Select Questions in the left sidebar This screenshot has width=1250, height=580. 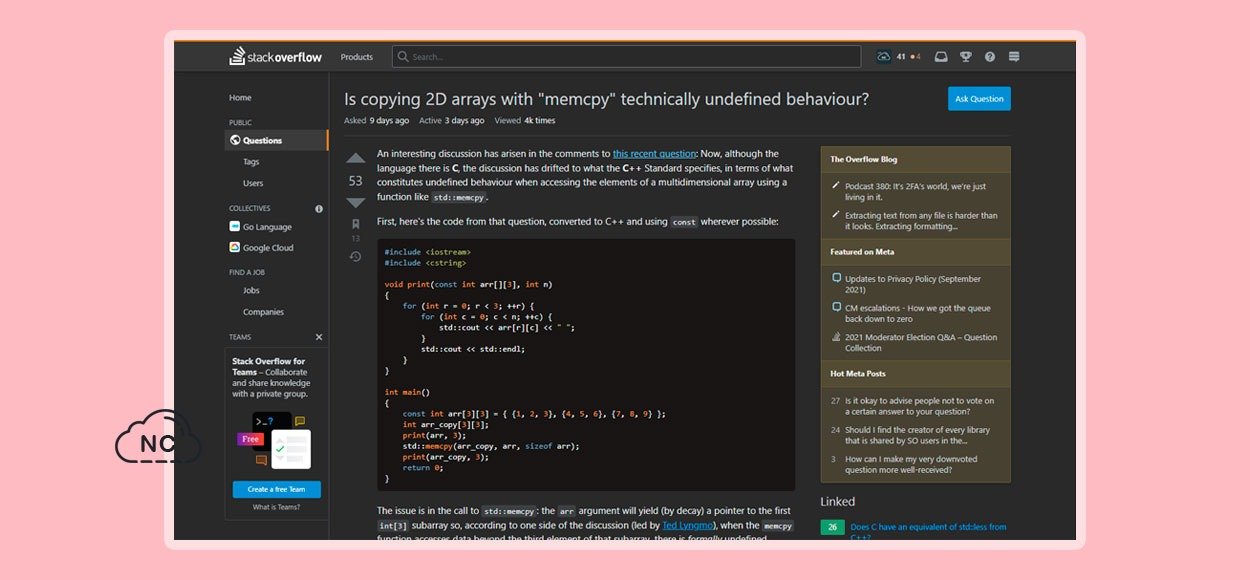pyautogui.click(x=262, y=141)
